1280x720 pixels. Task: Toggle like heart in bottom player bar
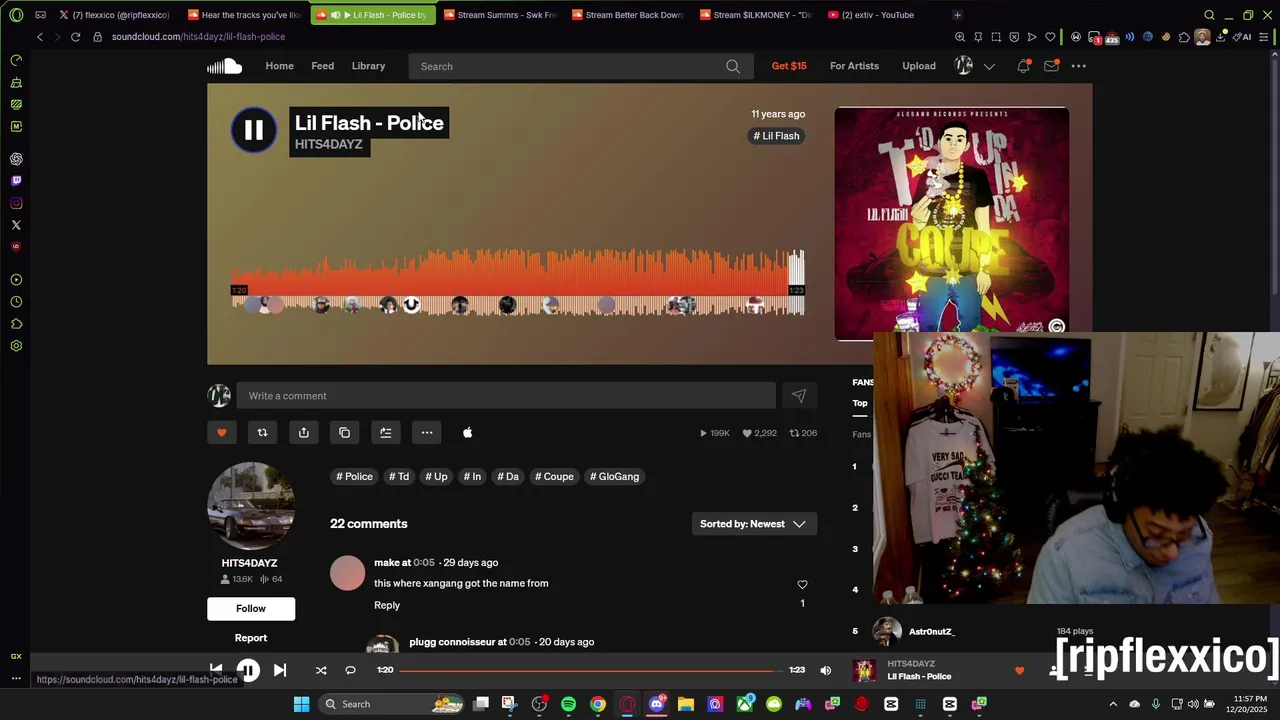[x=1019, y=671]
